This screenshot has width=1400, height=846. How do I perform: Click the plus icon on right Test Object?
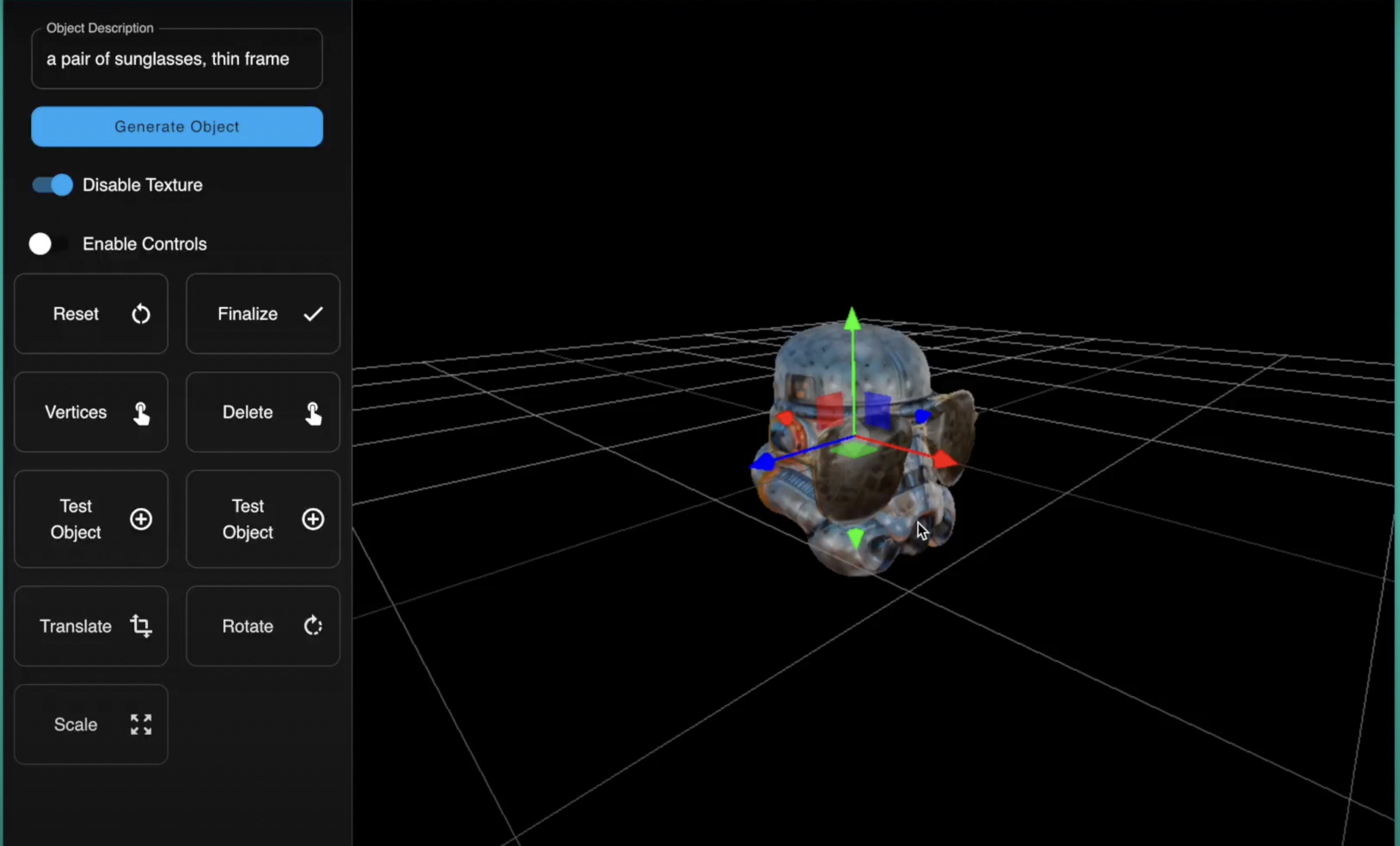point(313,519)
